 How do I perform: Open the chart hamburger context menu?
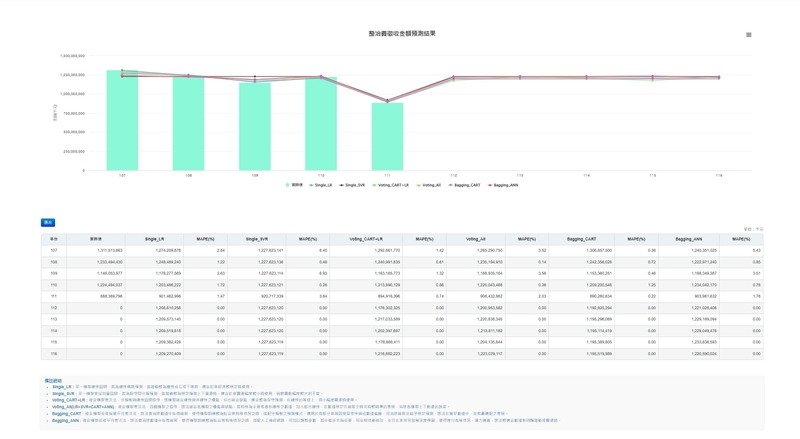tap(748, 35)
